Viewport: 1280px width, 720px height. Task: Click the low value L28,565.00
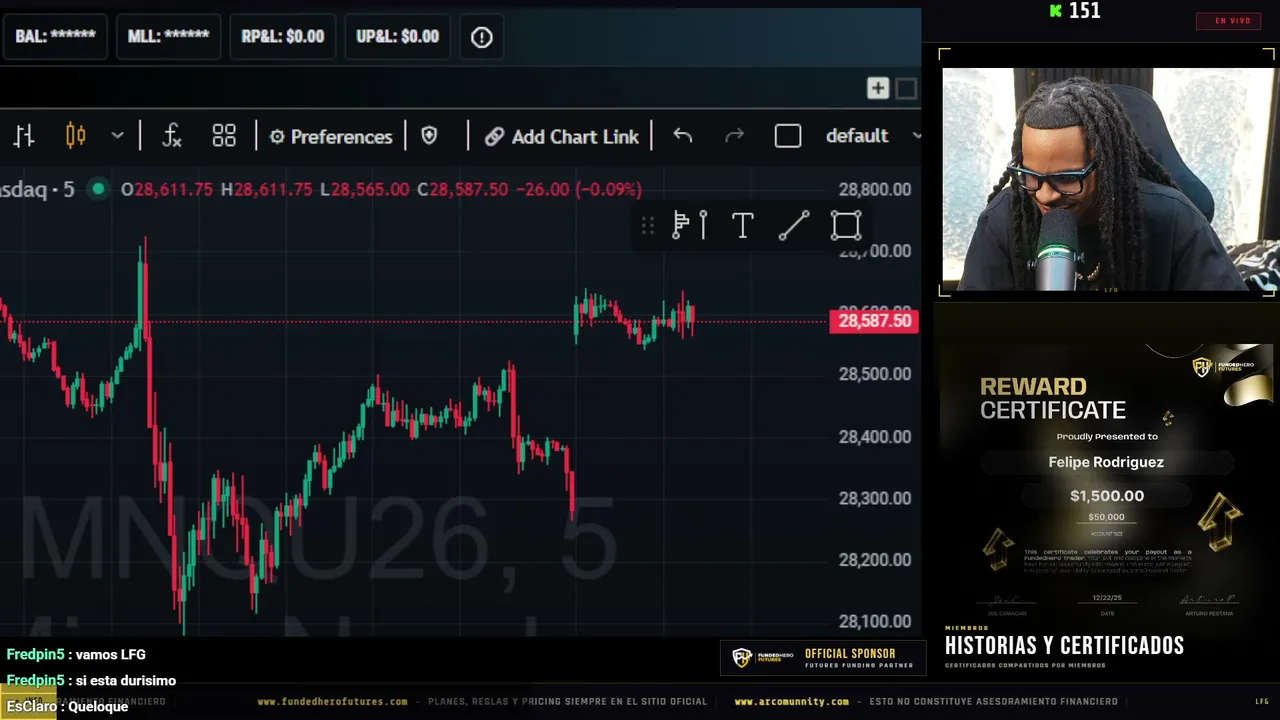click(364, 189)
